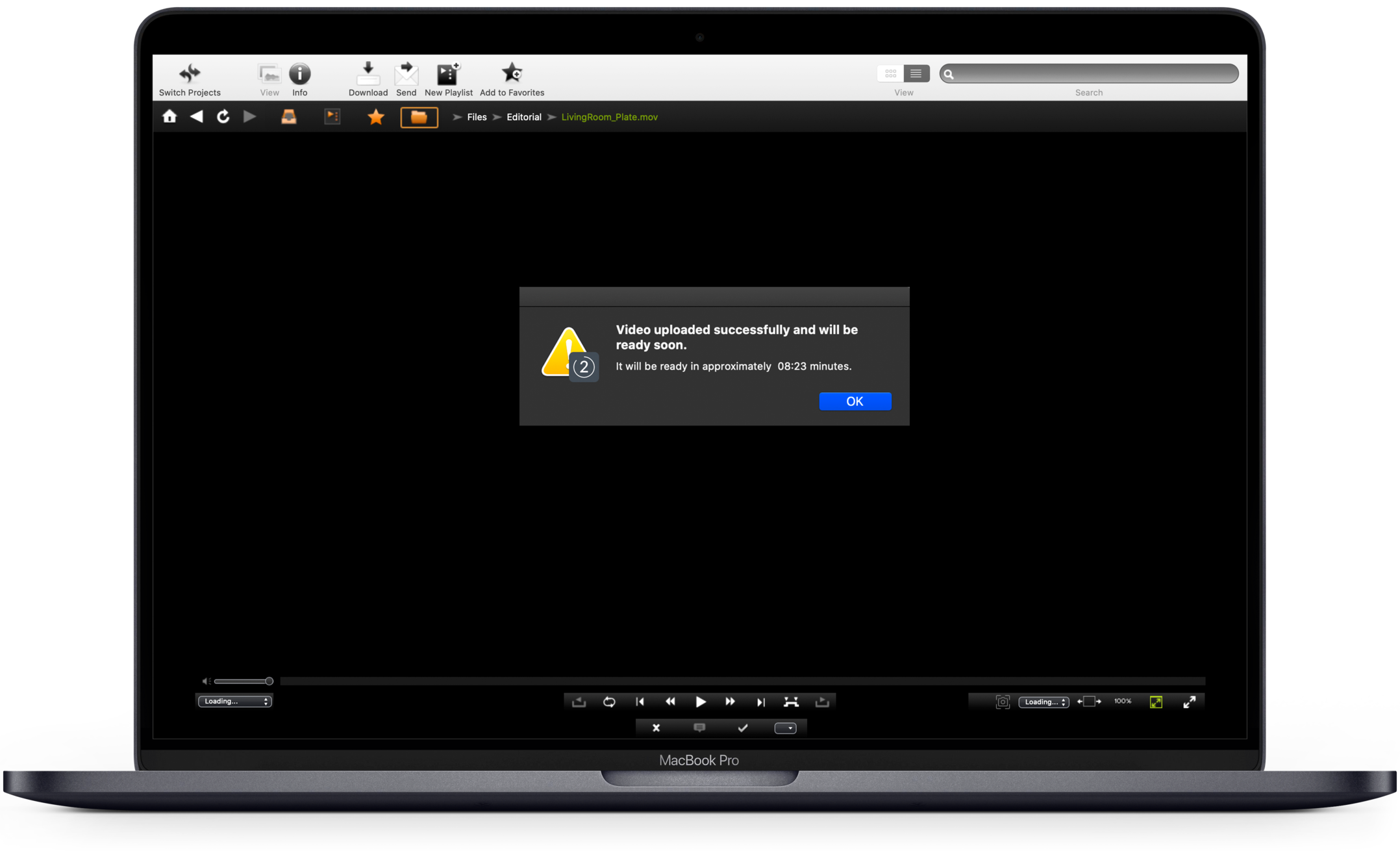1400x851 pixels.
Task: Navigate to Files in breadcrumb
Action: [477, 117]
